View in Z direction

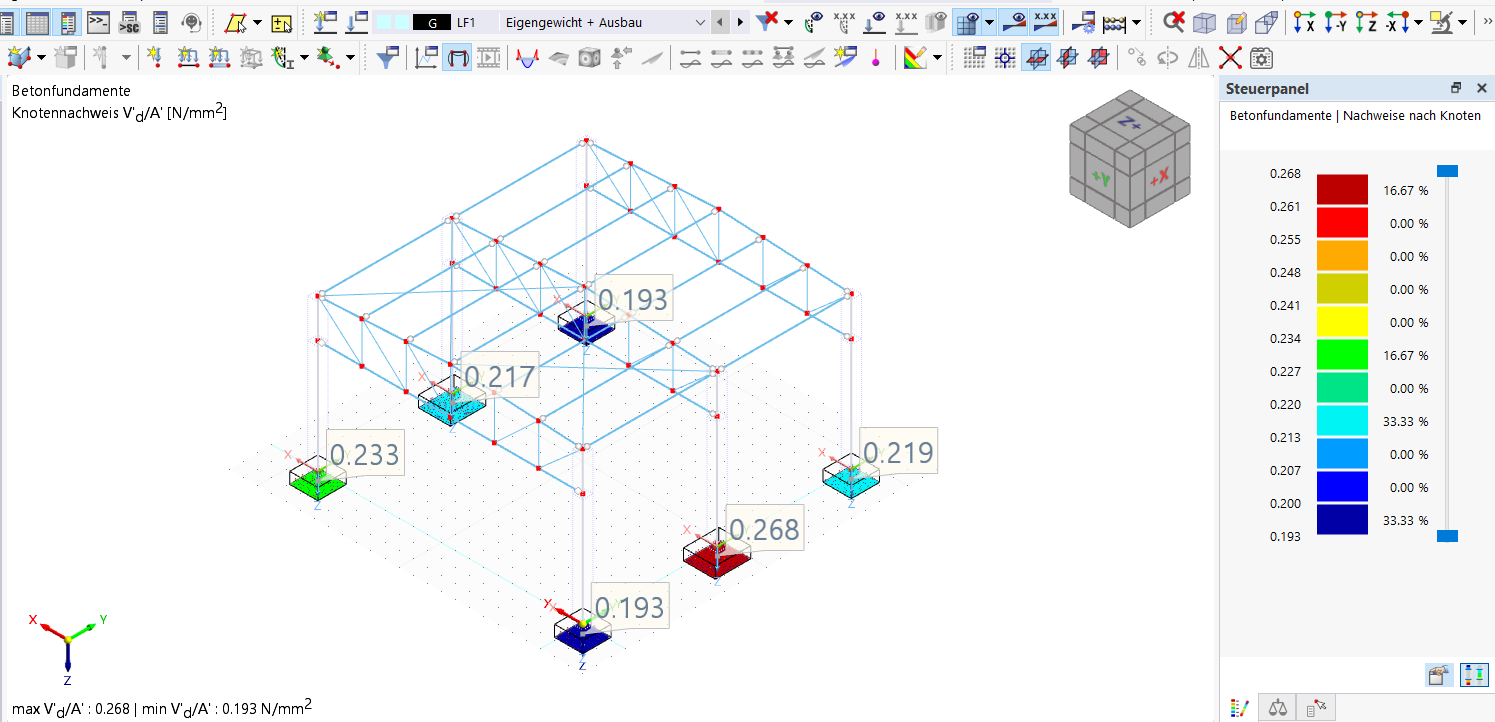point(1366,21)
